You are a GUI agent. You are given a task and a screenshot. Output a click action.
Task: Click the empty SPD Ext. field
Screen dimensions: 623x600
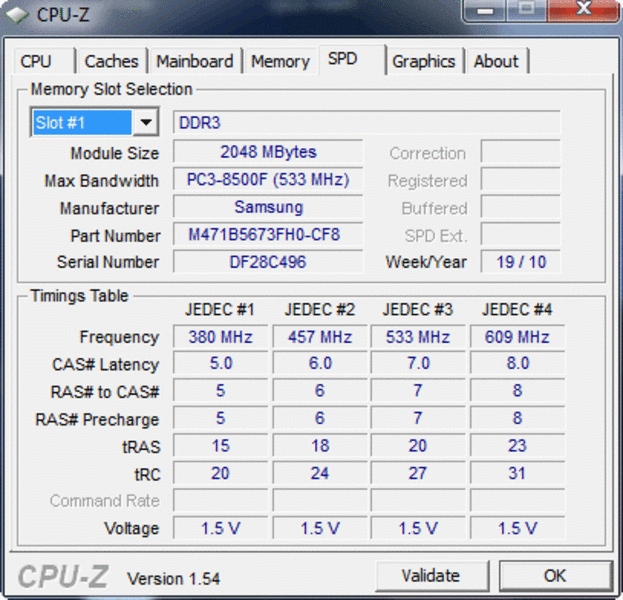pyautogui.click(x=521, y=234)
